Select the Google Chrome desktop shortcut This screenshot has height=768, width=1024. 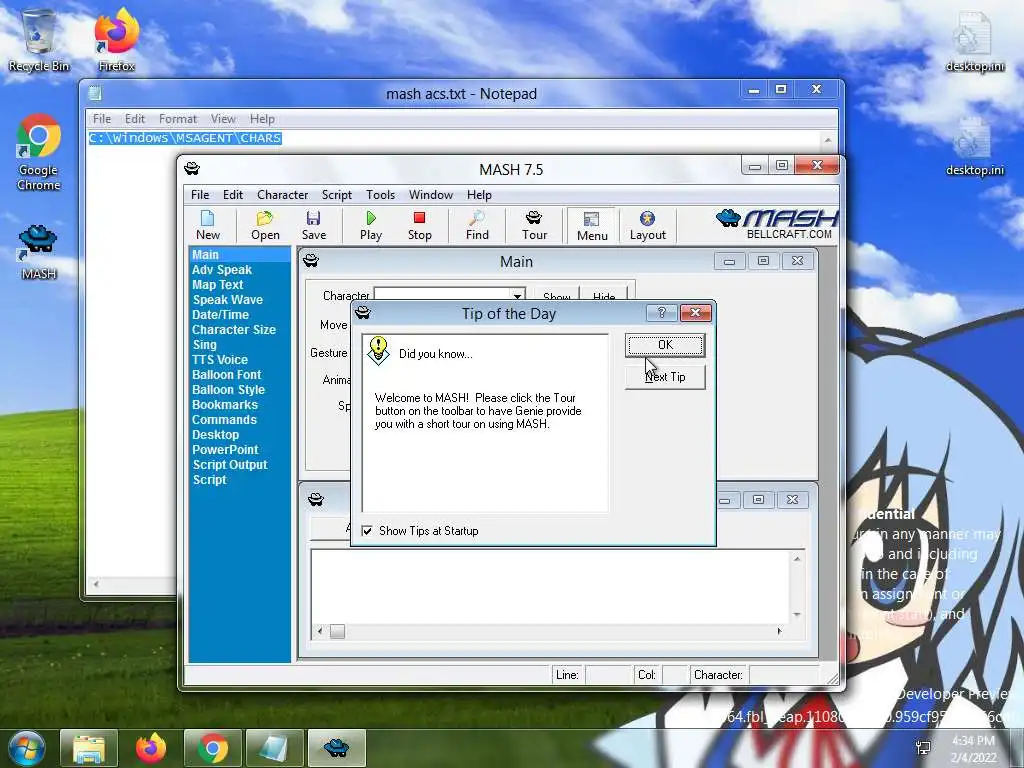click(x=39, y=152)
